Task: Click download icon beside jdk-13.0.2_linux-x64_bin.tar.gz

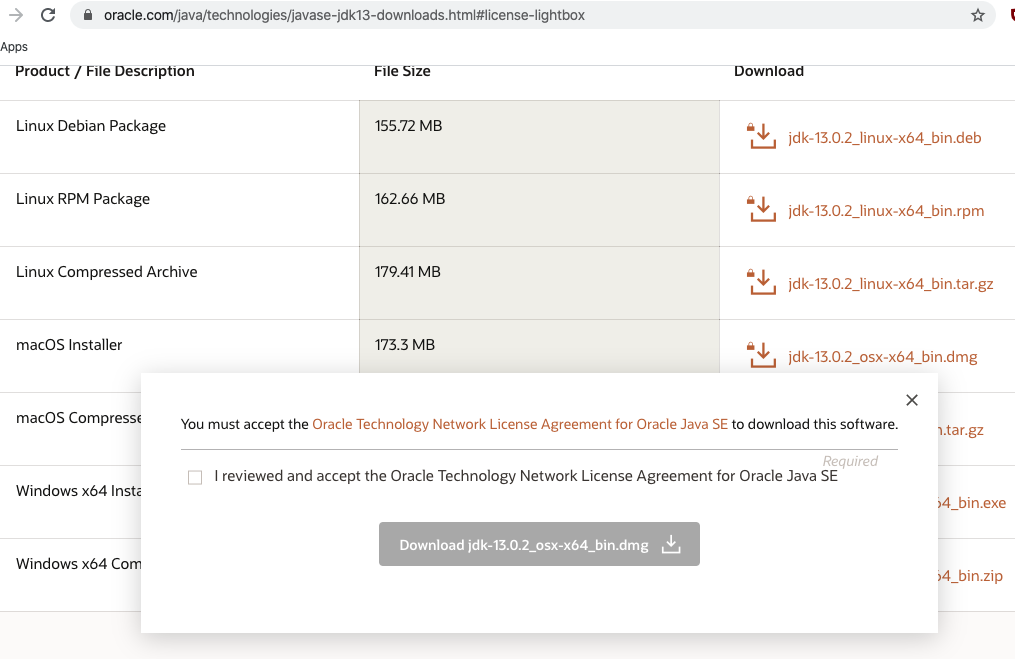Action: point(762,283)
